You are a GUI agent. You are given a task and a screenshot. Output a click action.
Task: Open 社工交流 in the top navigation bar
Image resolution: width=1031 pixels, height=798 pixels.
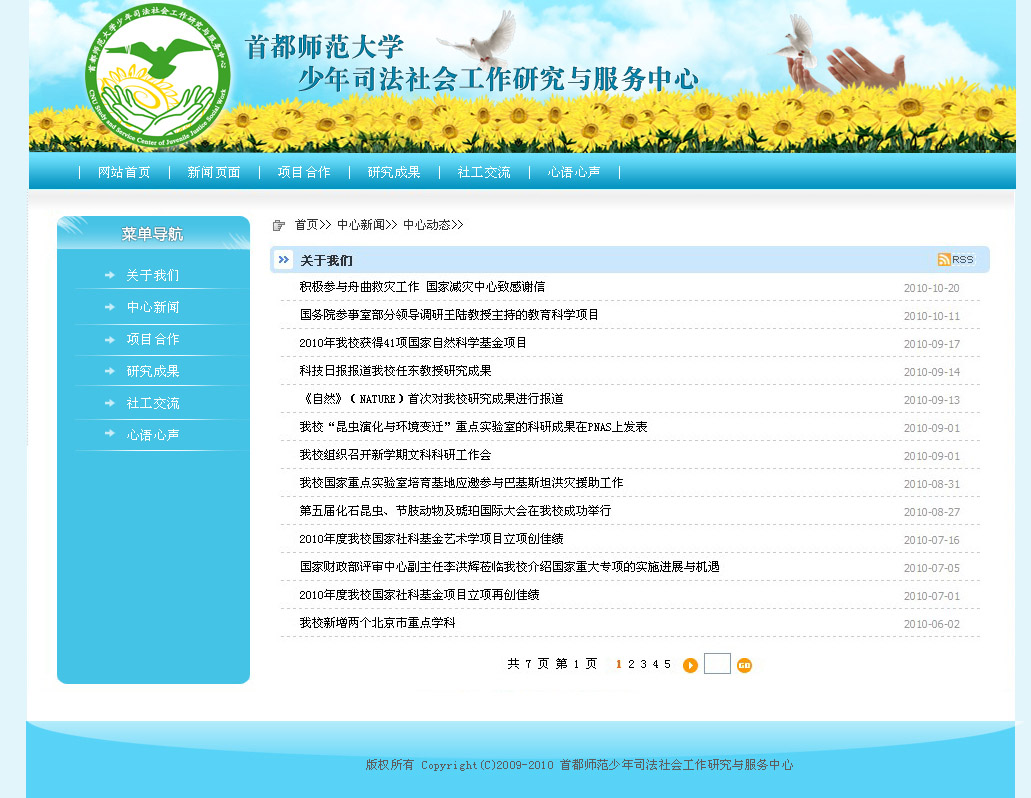click(x=484, y=172)
